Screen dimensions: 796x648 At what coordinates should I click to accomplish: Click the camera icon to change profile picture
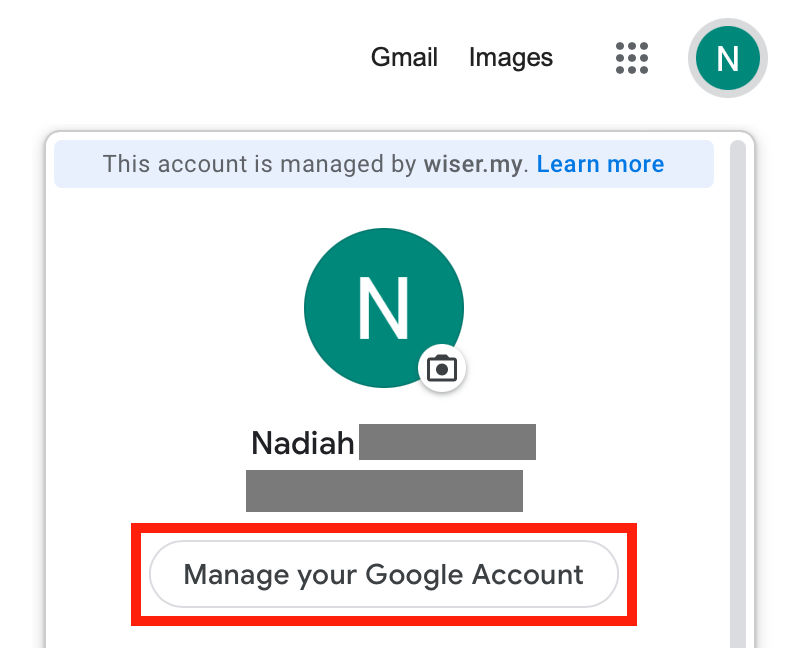(x=441, y=369)
